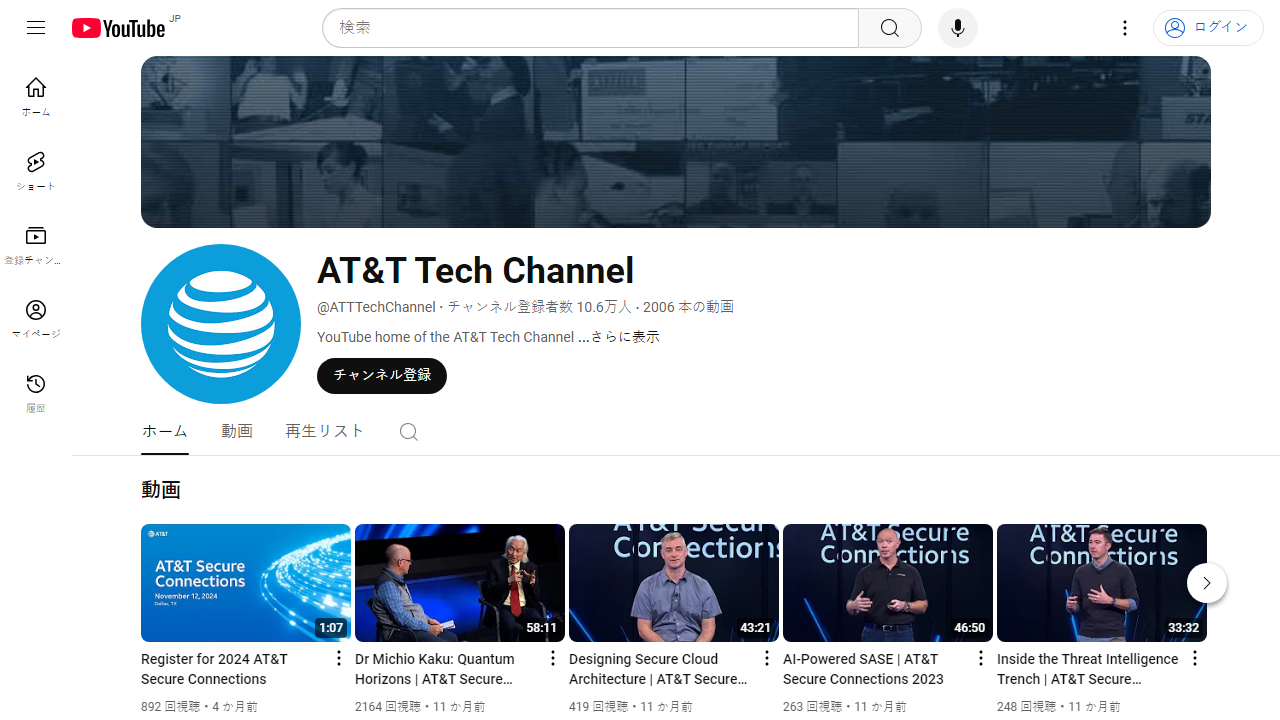Click the AT&T Tech Channel name heading
This screenshot has width=1280, height=720.
(x=476, y=271)
